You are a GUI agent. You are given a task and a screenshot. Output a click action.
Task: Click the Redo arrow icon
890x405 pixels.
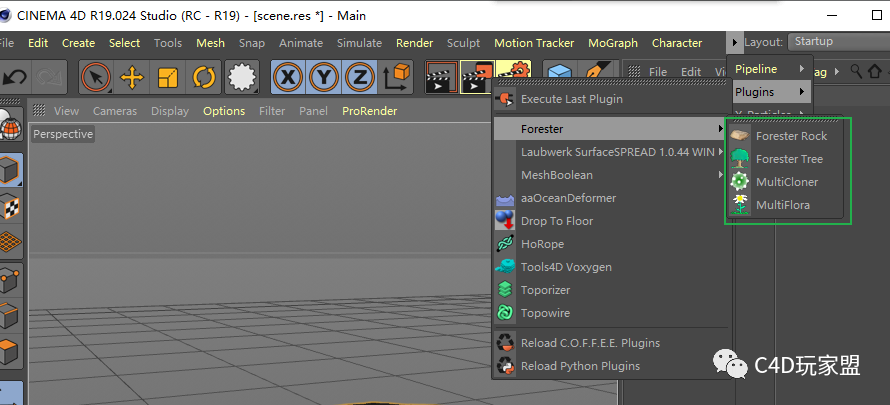(x=48, y=77)
